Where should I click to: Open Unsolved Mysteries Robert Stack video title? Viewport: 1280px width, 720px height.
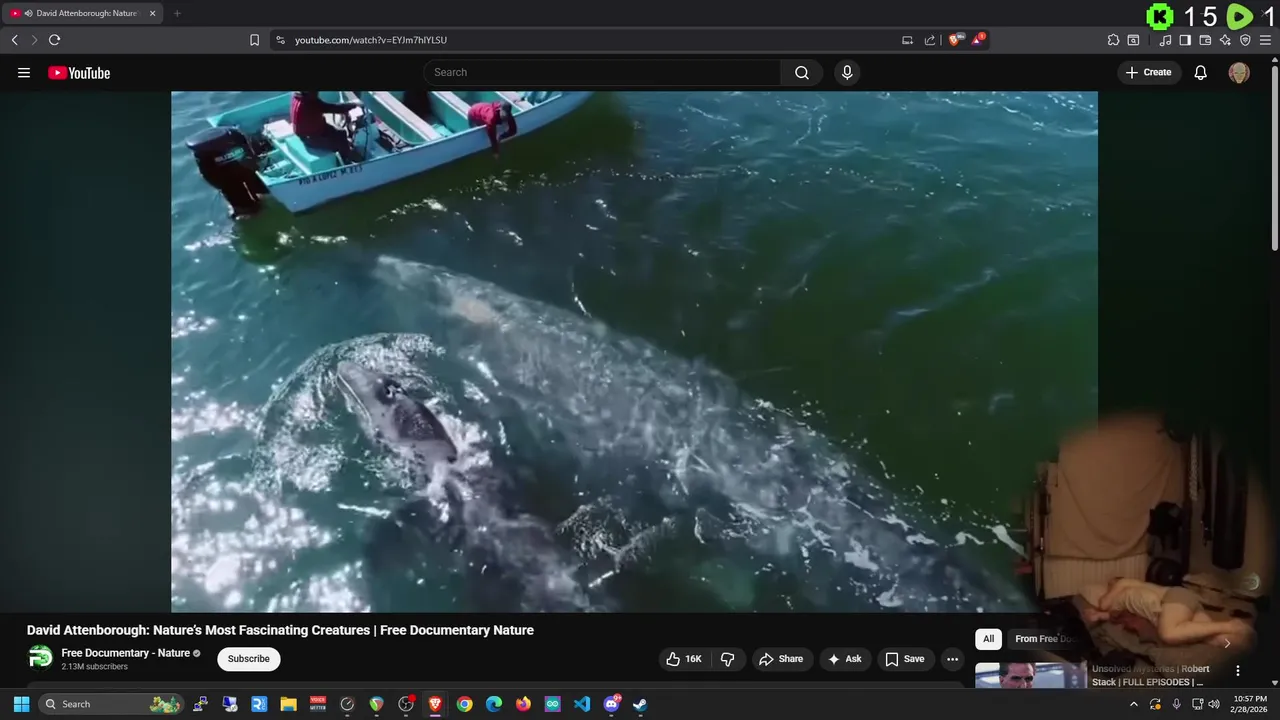(x=1151, y=675)
